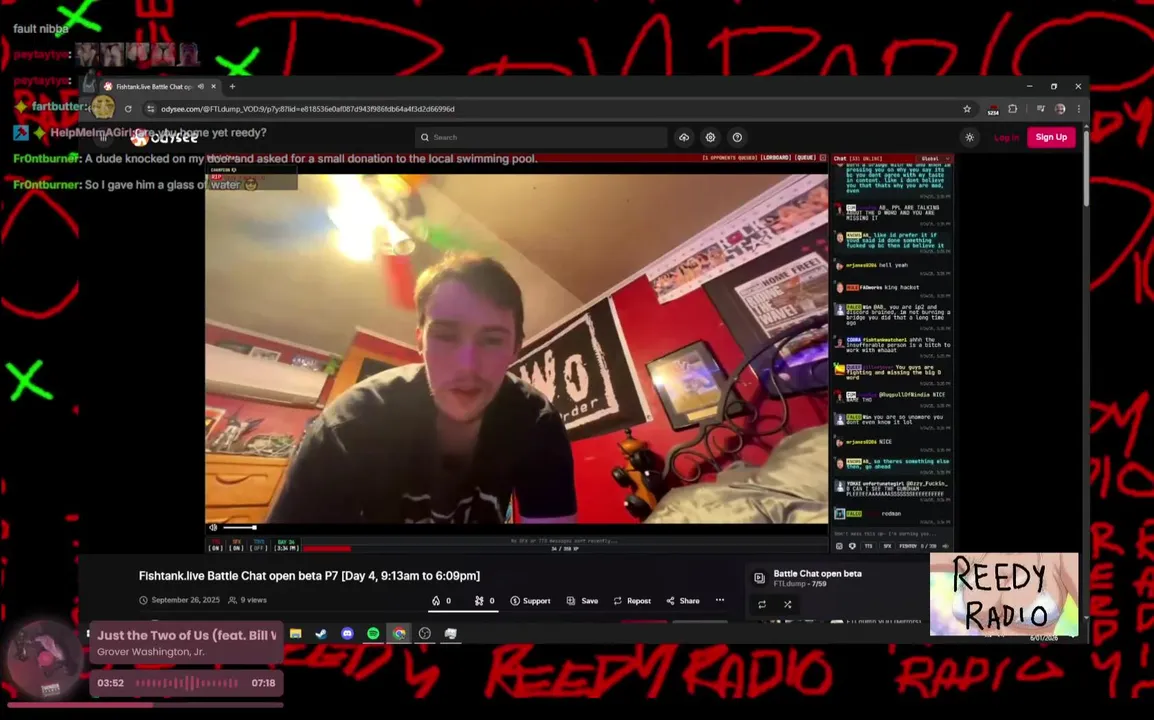This screenshot has height=720, width=1154.
Task: Save the video to a list
Action: pyautogui.click(x=582, y=601)
